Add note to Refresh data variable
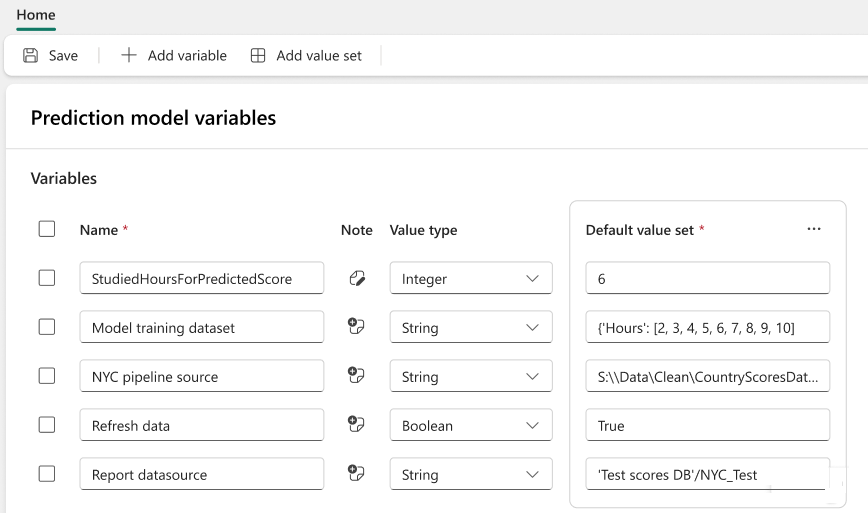The width and height of the screenshot is (868, 513). (x=356, y=425)
